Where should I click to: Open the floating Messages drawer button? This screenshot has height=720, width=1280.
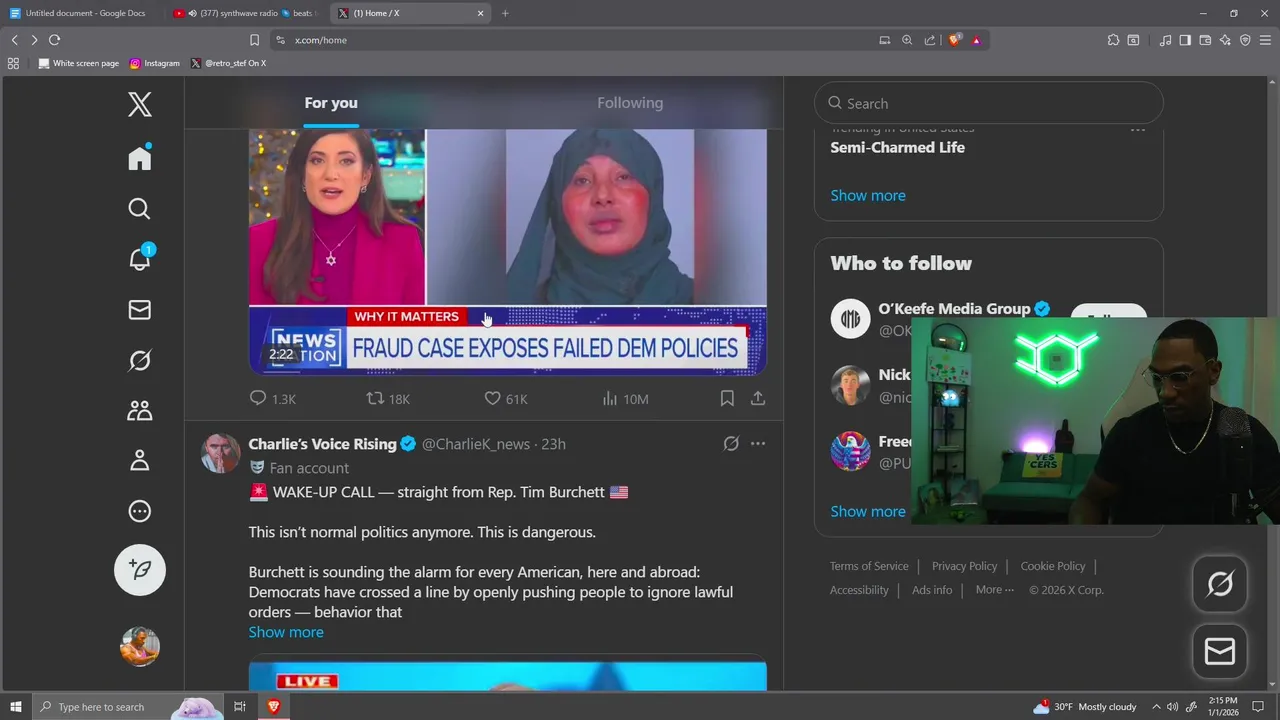(x=1220, y=652)
